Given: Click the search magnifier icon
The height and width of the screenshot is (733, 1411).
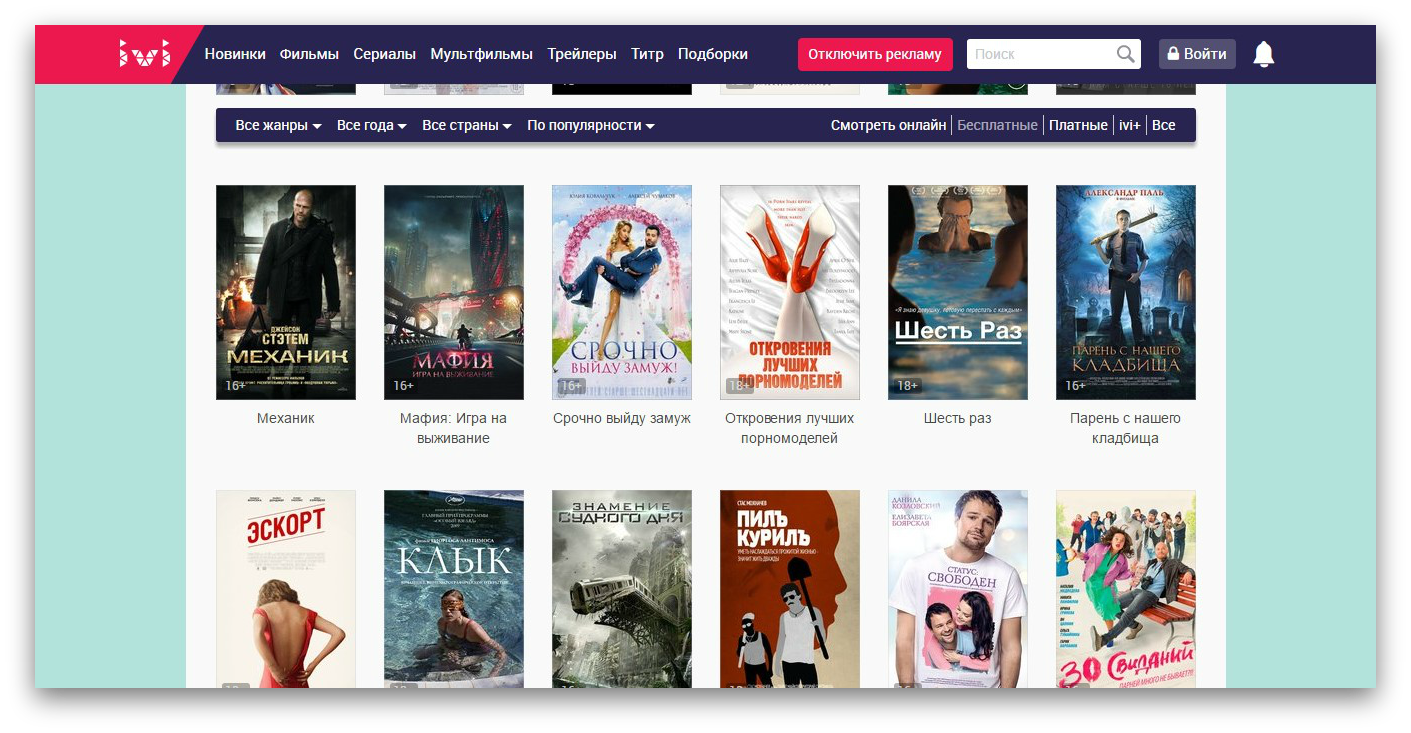Looking at the screenshot, I should (1125, 54).
